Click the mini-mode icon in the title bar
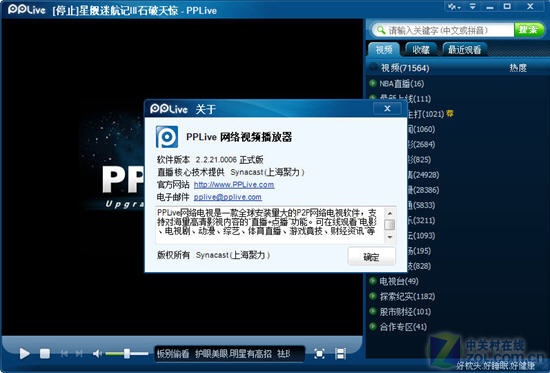Viewport: 550px width, 373px height. pyautogui.click(x=473, y=6)
